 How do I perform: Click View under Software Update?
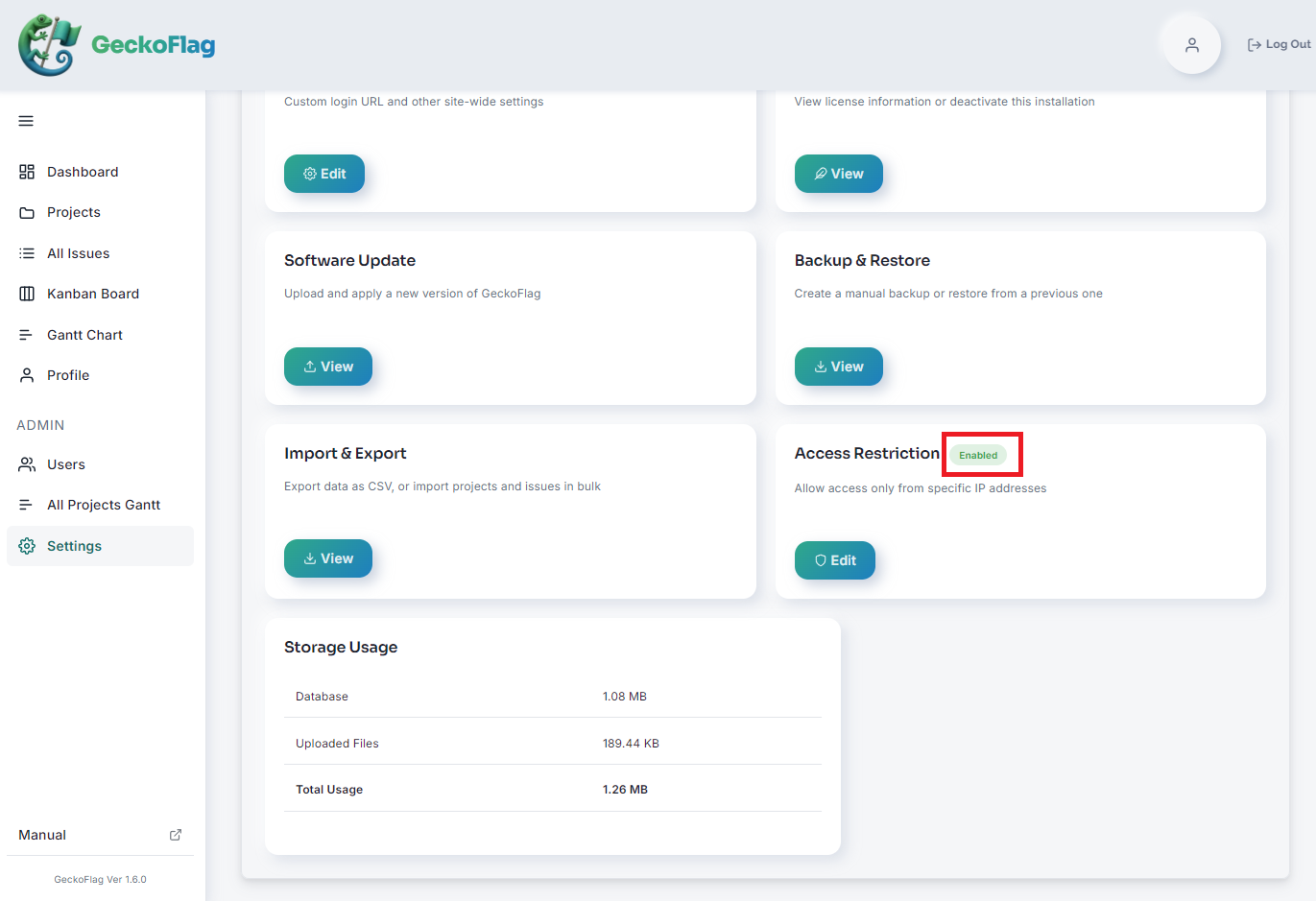(x=328, y=367)
